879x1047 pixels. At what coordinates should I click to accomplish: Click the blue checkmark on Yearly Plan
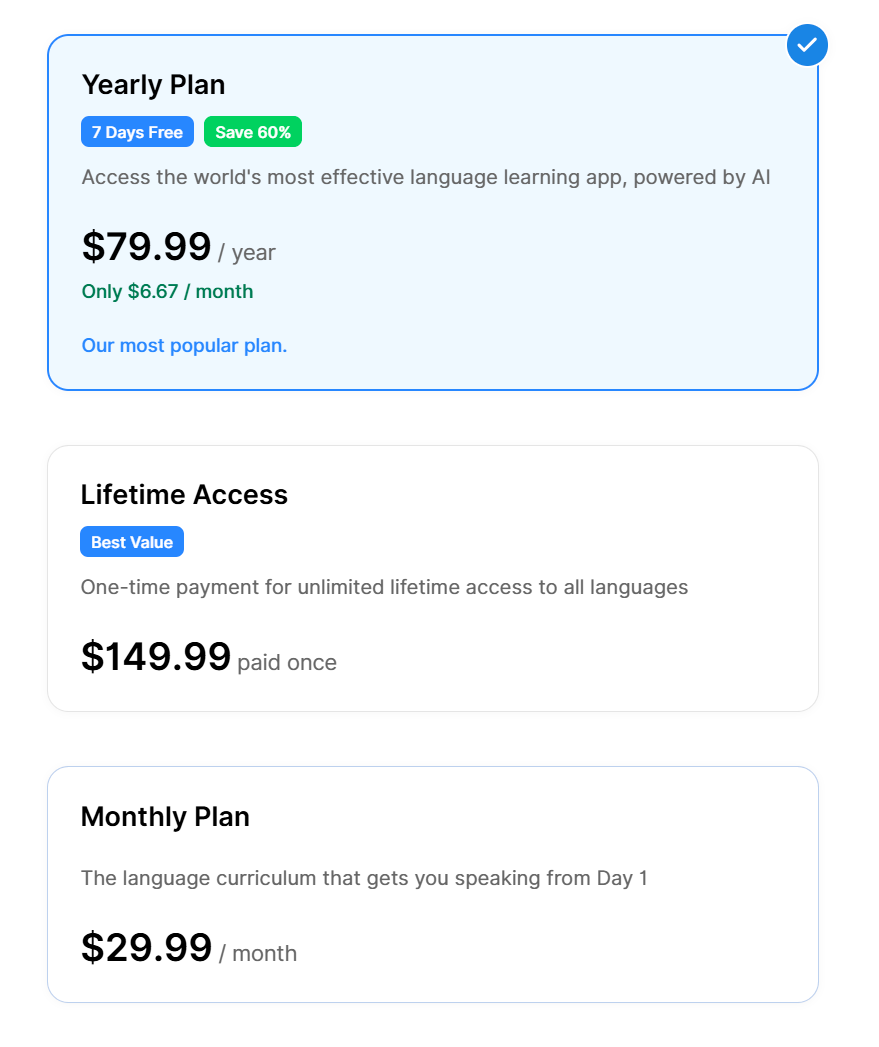[807, 45]
